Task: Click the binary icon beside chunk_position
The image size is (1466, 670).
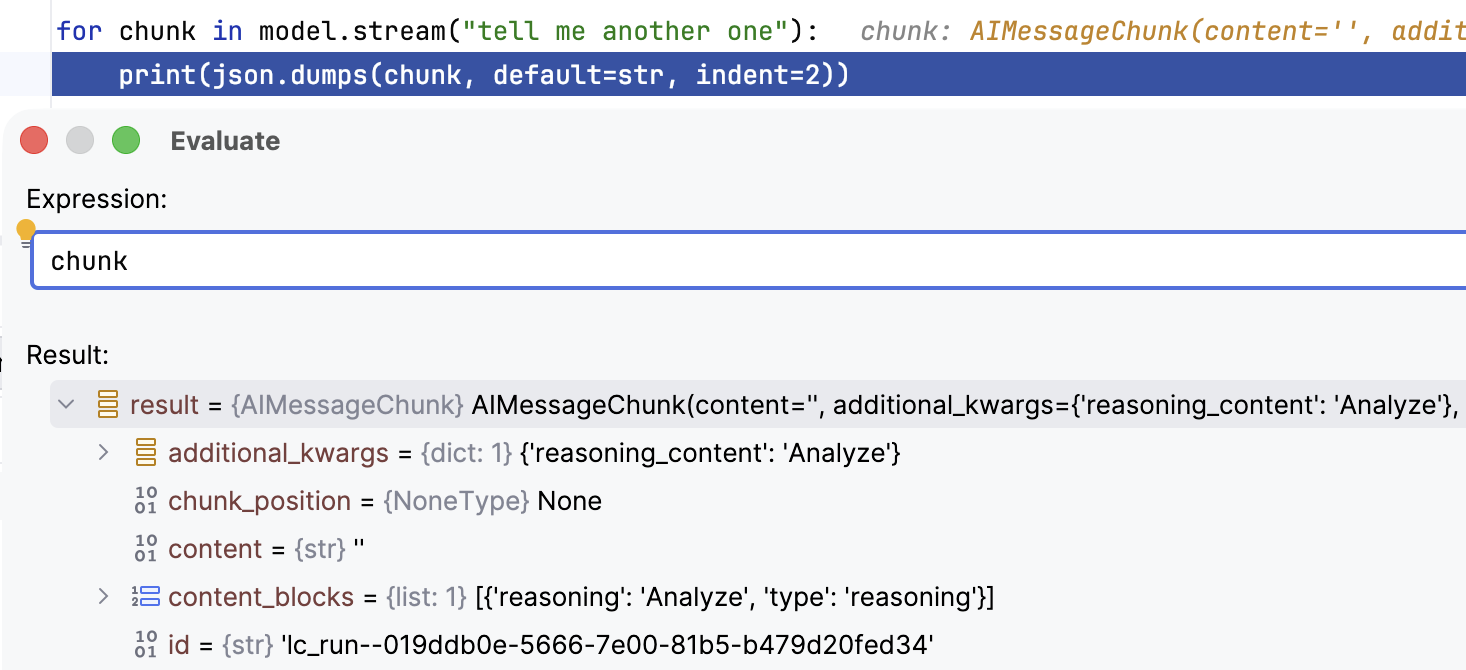Action: coord(146,501)
